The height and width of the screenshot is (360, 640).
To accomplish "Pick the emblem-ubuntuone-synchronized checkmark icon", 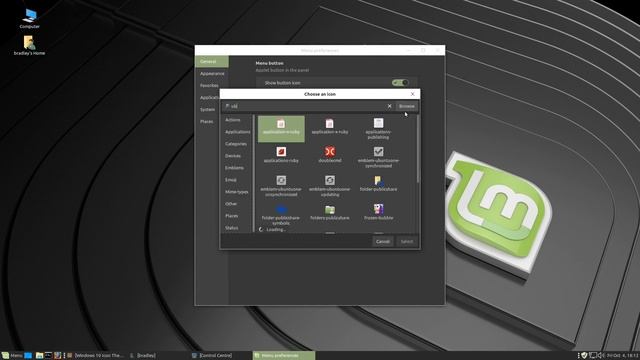I will point(378,157).
